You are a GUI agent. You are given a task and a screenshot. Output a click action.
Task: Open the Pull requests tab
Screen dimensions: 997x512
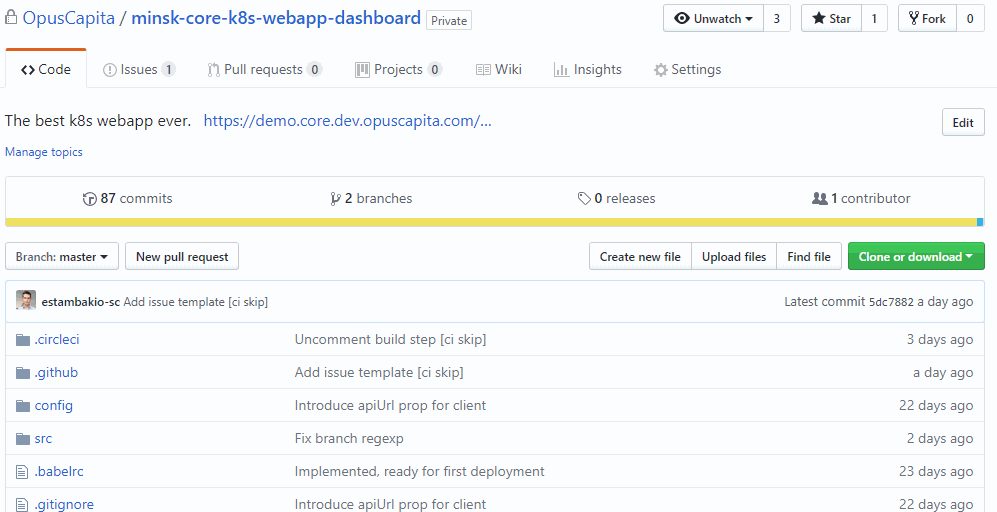(264, 70)
